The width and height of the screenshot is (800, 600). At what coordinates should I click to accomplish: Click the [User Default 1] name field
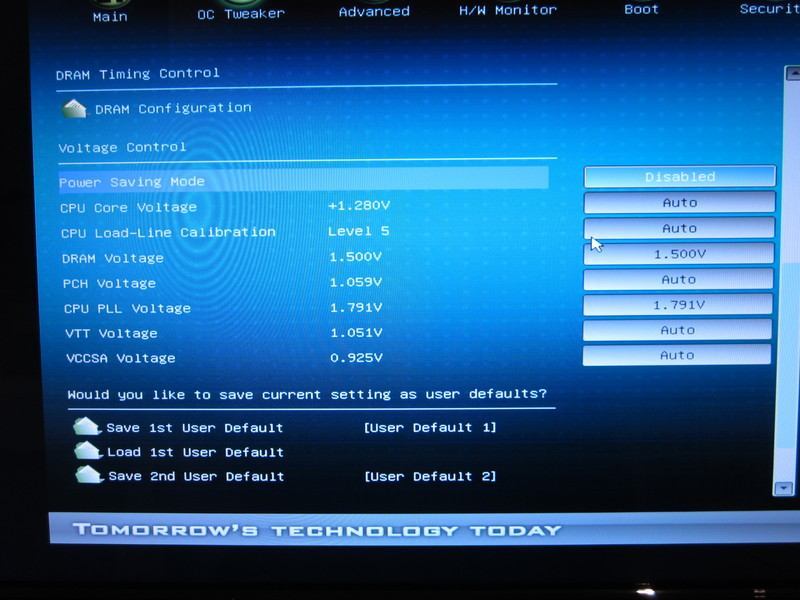tap(430, 427)
